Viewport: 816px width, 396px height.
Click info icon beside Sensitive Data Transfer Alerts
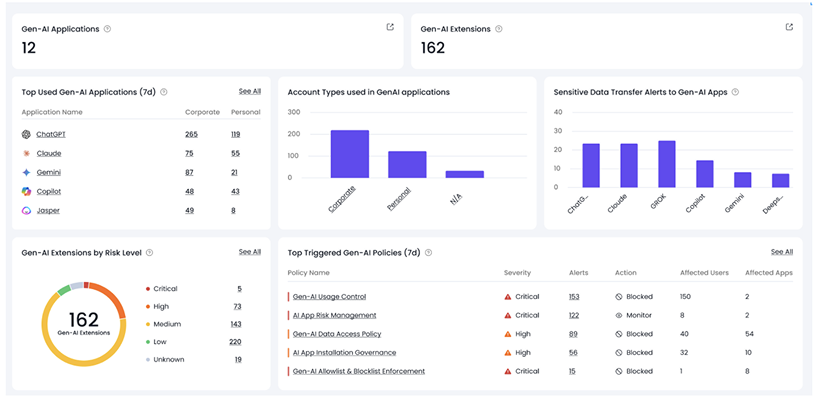[x=735, y=92]
